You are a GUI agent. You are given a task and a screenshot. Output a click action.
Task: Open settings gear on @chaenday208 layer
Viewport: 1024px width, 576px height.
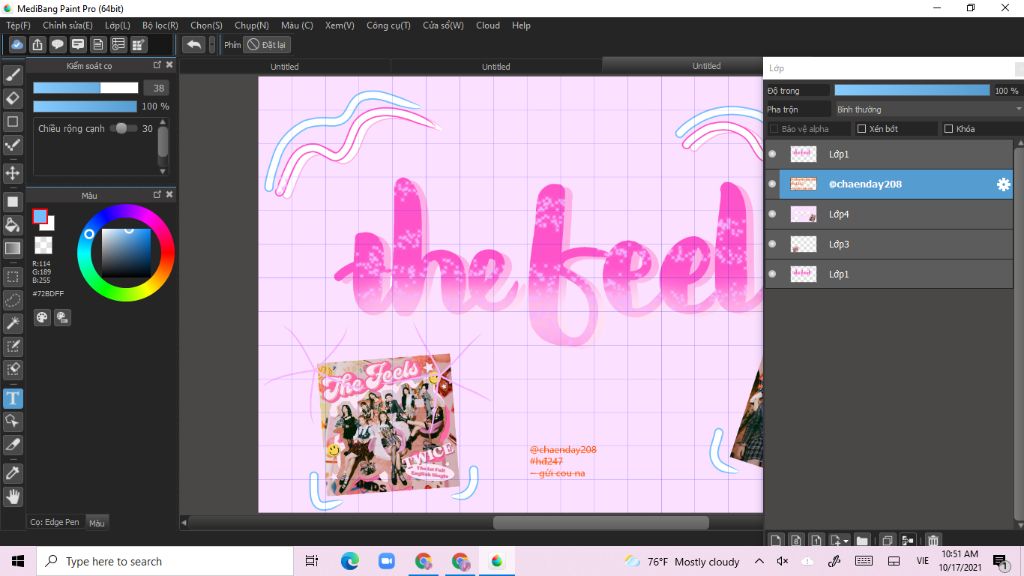[x=1003, y=184]
